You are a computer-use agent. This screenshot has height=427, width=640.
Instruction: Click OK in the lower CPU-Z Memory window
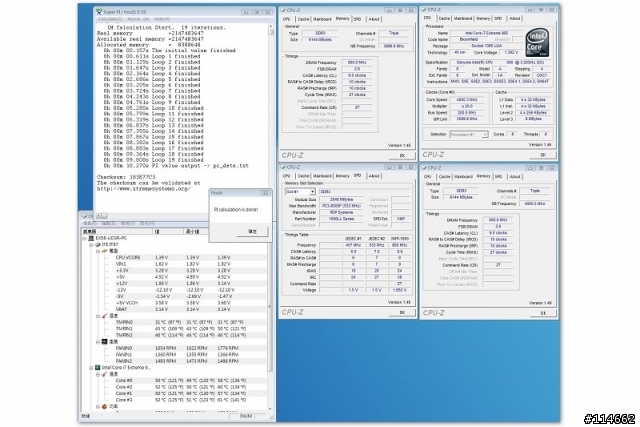coord(543,313)
